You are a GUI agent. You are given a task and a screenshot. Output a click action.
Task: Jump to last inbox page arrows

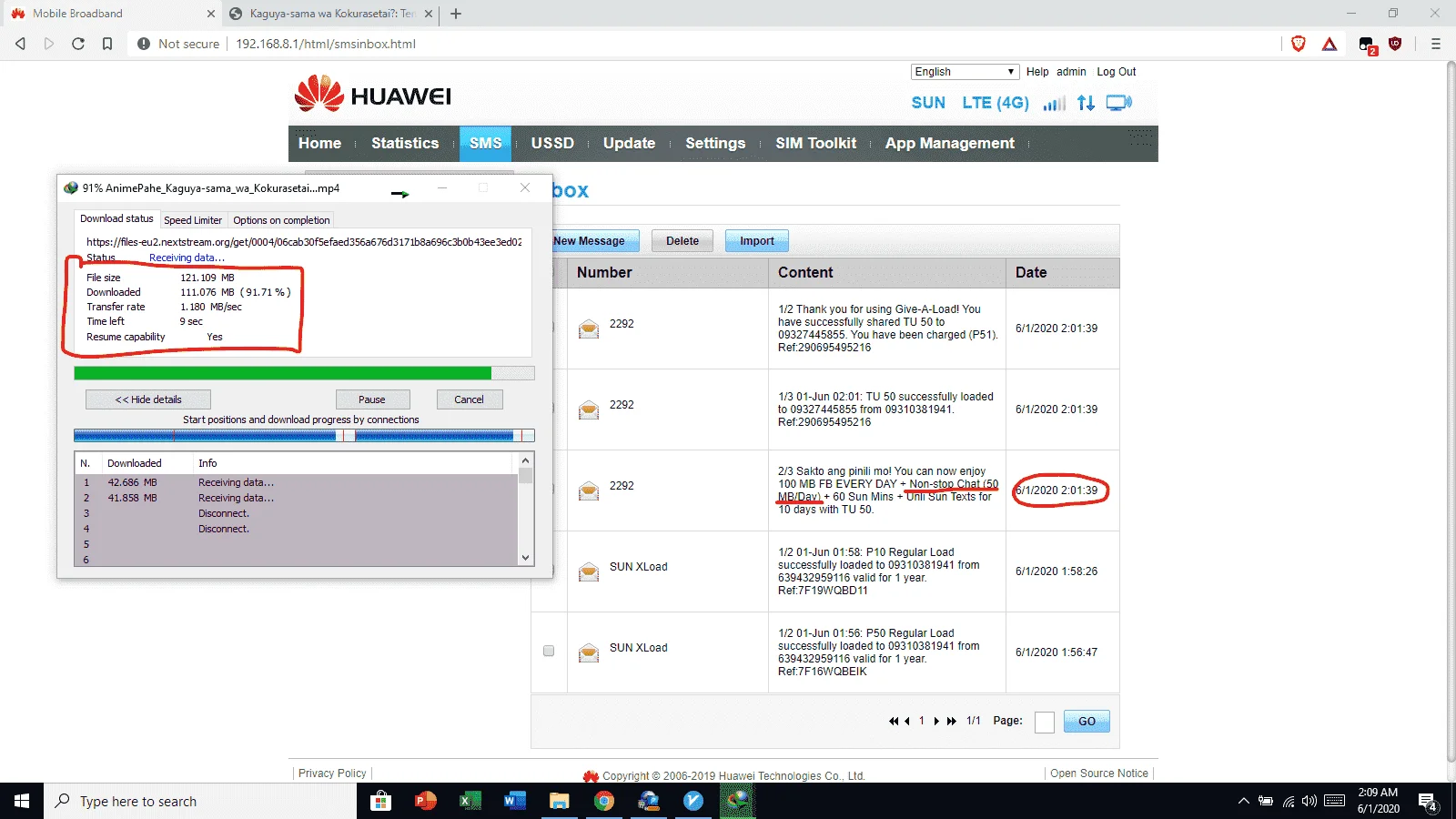[x=952, y=721]
